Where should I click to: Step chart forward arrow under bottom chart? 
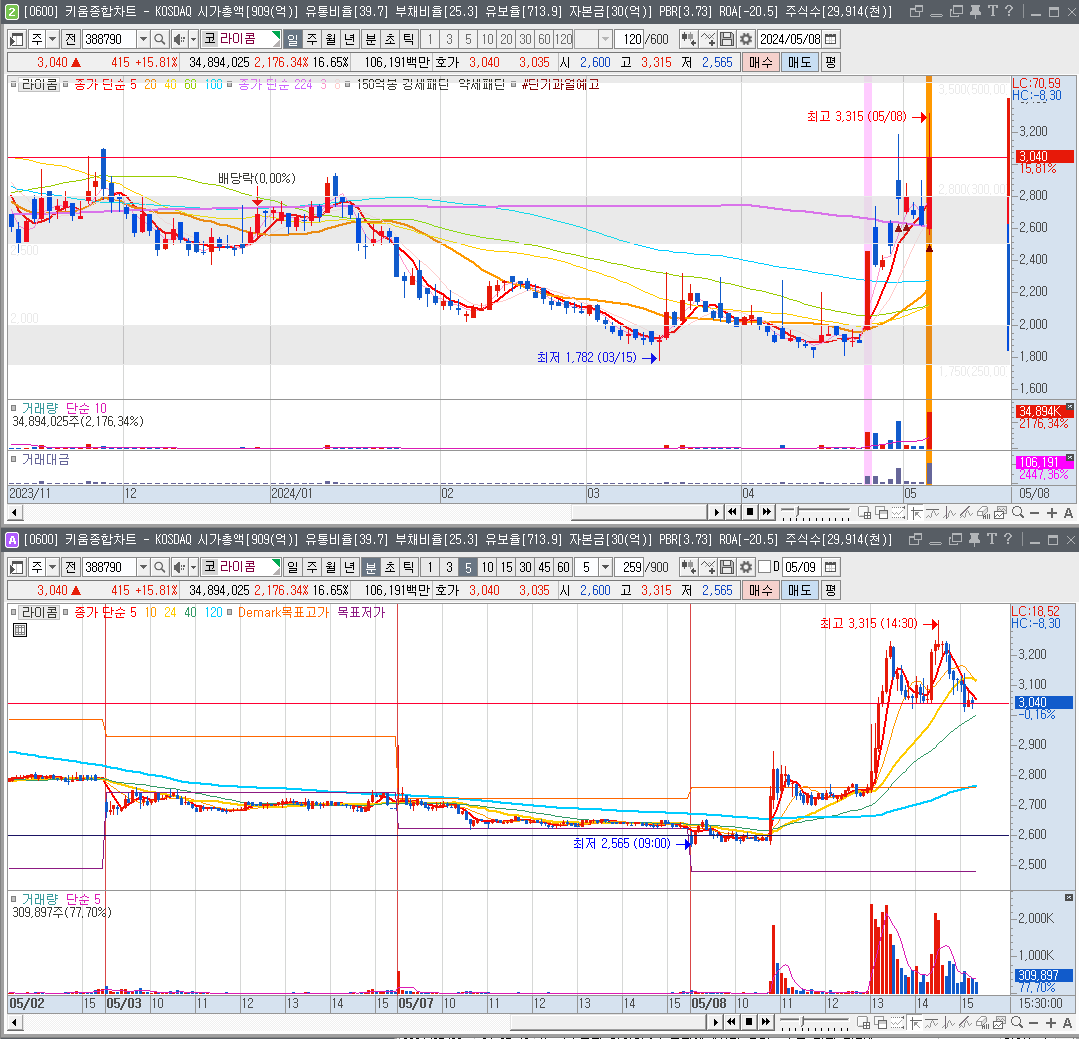click(x=716, y=1022)
